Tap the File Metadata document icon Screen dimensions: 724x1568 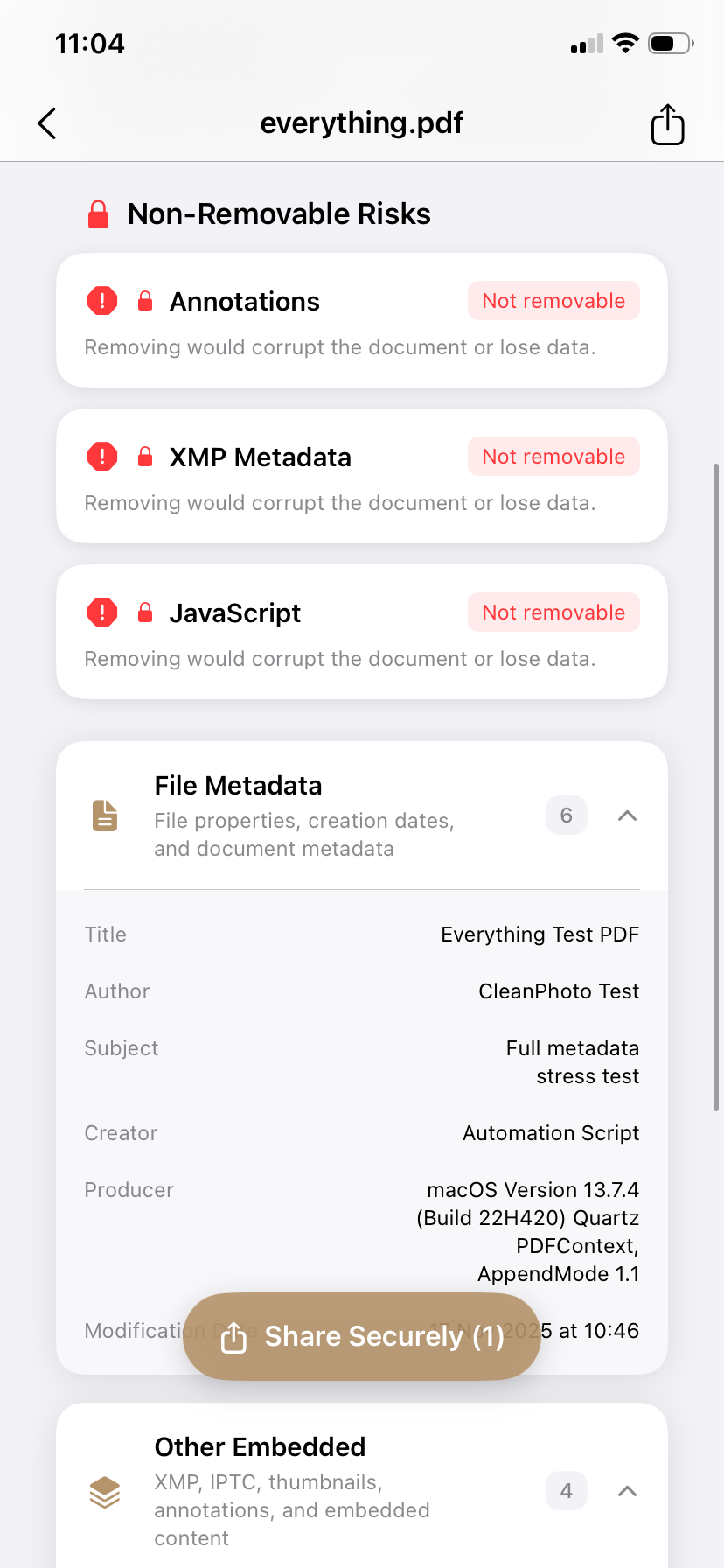(105, 815)
